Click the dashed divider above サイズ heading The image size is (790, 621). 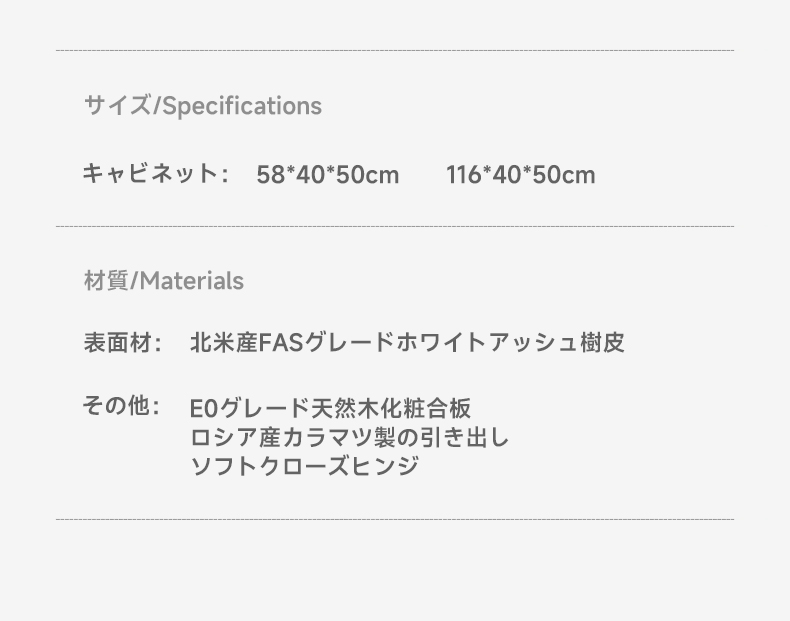coord(395,50)
